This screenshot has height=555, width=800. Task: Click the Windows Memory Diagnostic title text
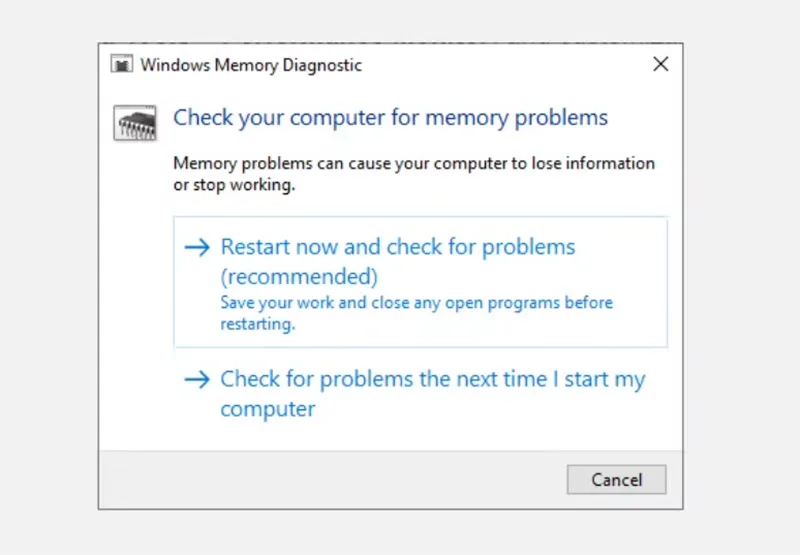251,66
